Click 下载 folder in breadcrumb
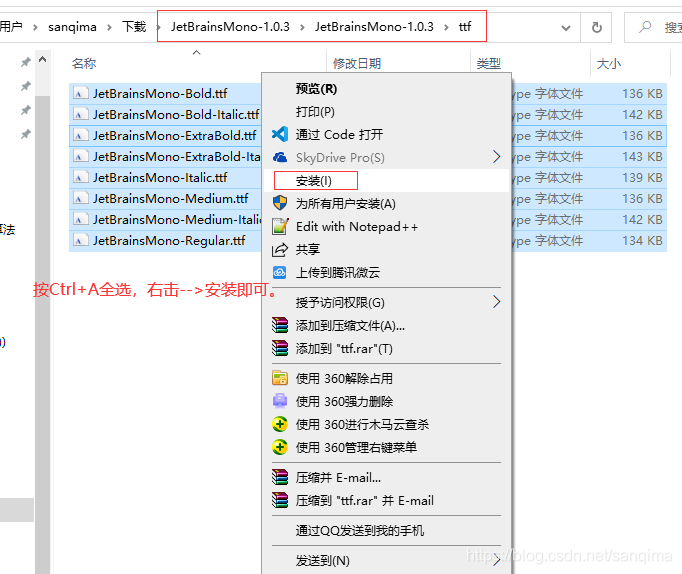The height and width of the screenshot is (574, 682). pos(134,27)
